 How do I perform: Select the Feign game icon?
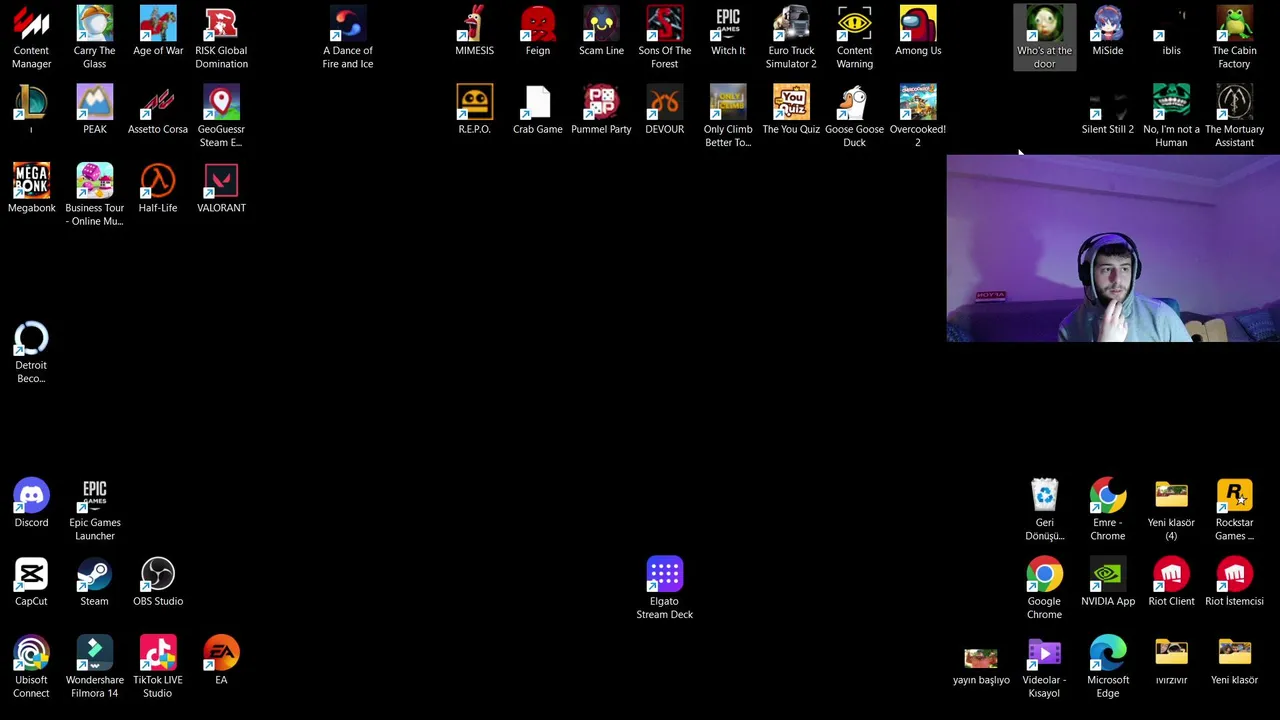click(538, 31)
